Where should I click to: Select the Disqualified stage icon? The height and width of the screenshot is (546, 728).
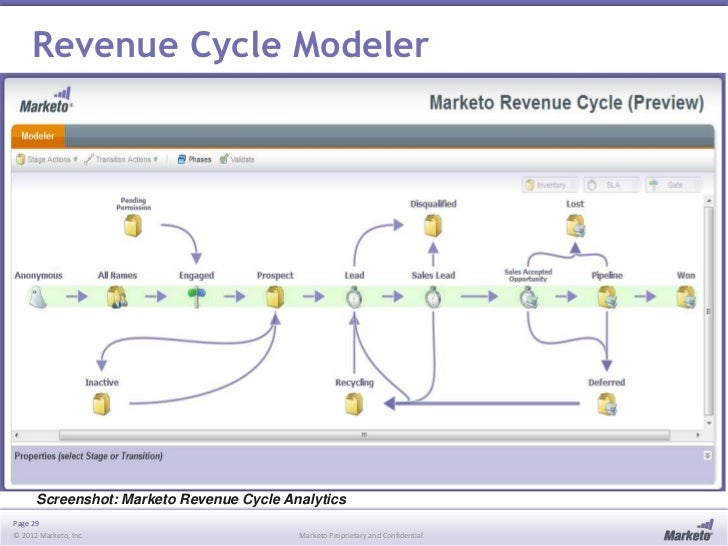coord(433,226)
